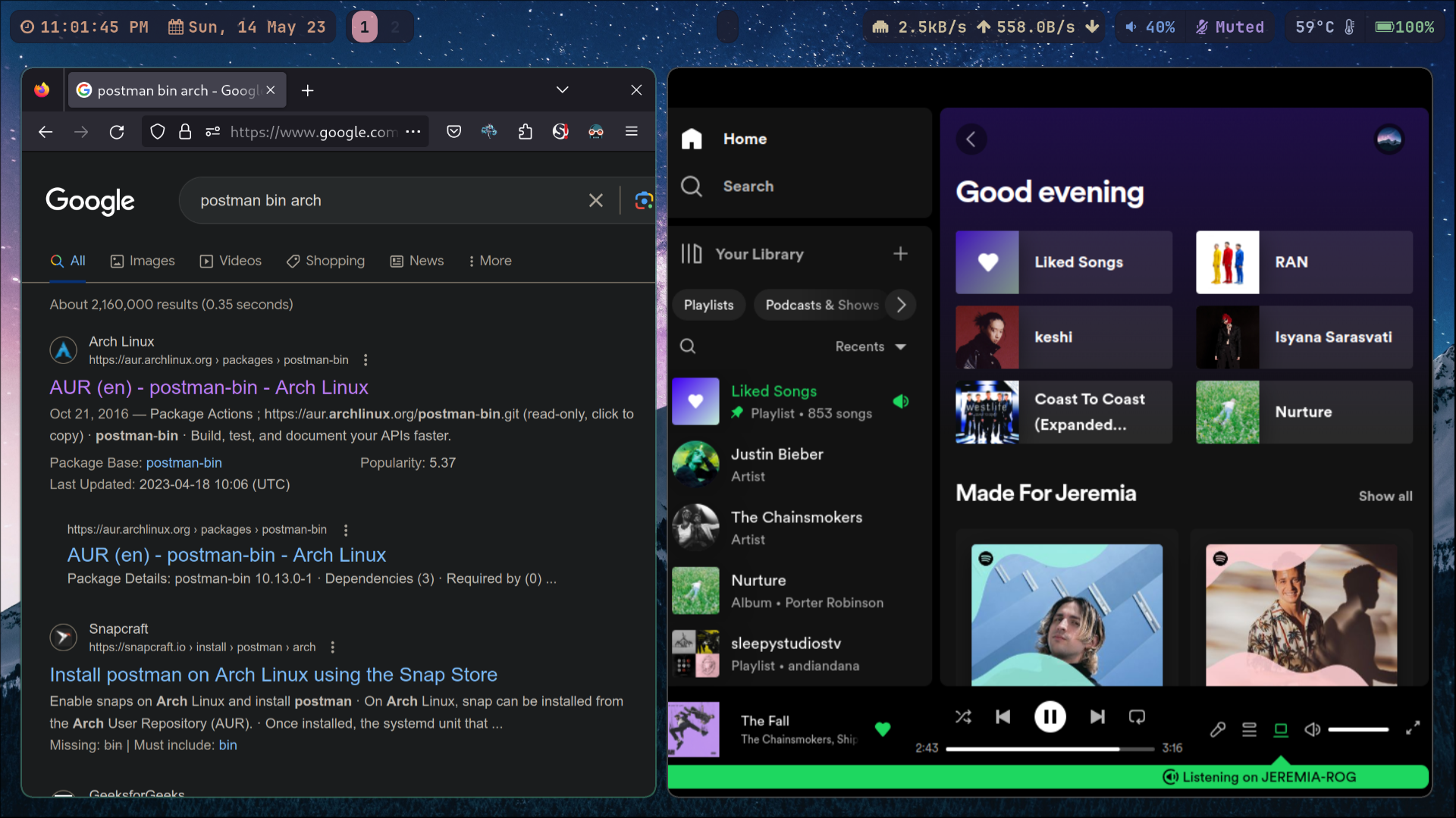Select postman bin arch Firefox tab

pyautogui.click(x=177, y=90)
